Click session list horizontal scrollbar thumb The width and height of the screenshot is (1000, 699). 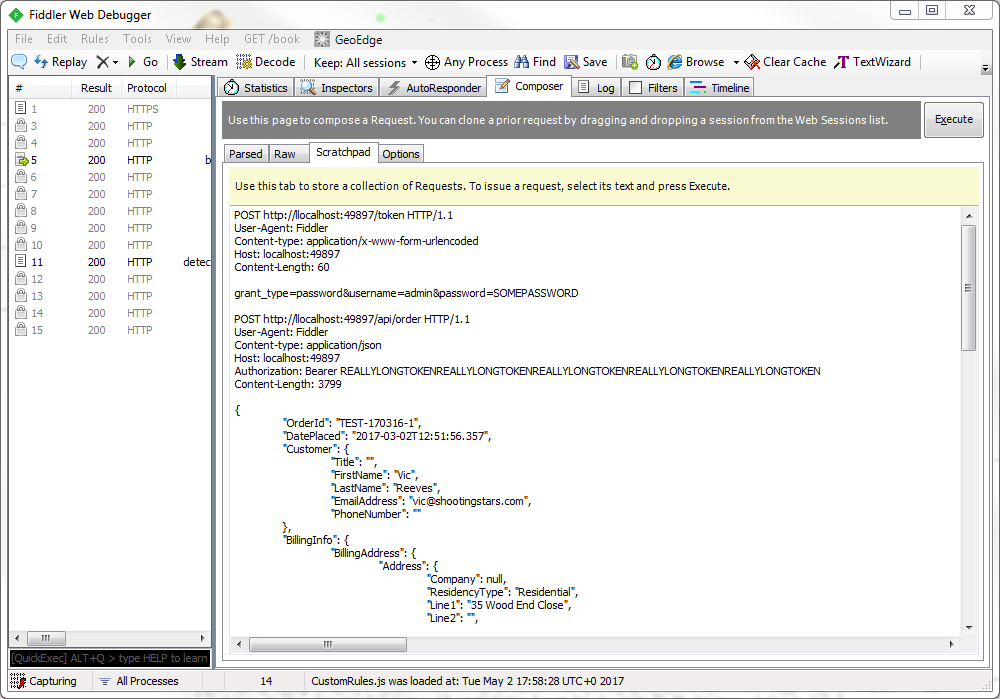coord(45,638)
